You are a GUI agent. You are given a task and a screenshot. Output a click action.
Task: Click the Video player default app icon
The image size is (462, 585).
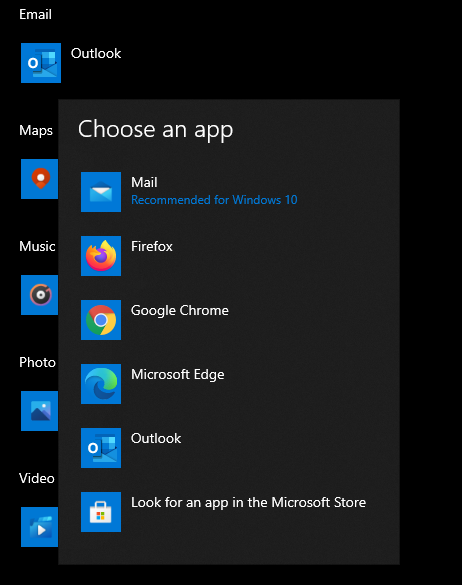40,527
